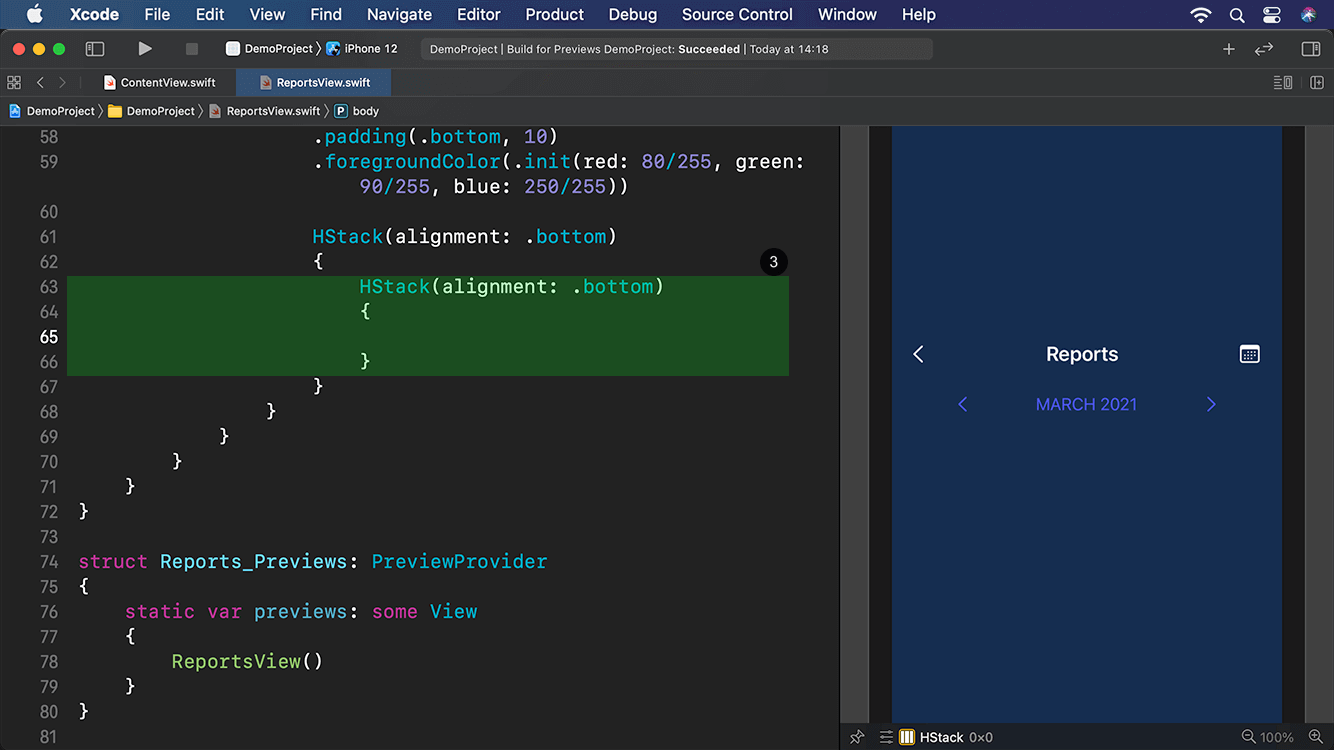Open Spotlight search in menu bar

click(1237, 15)
